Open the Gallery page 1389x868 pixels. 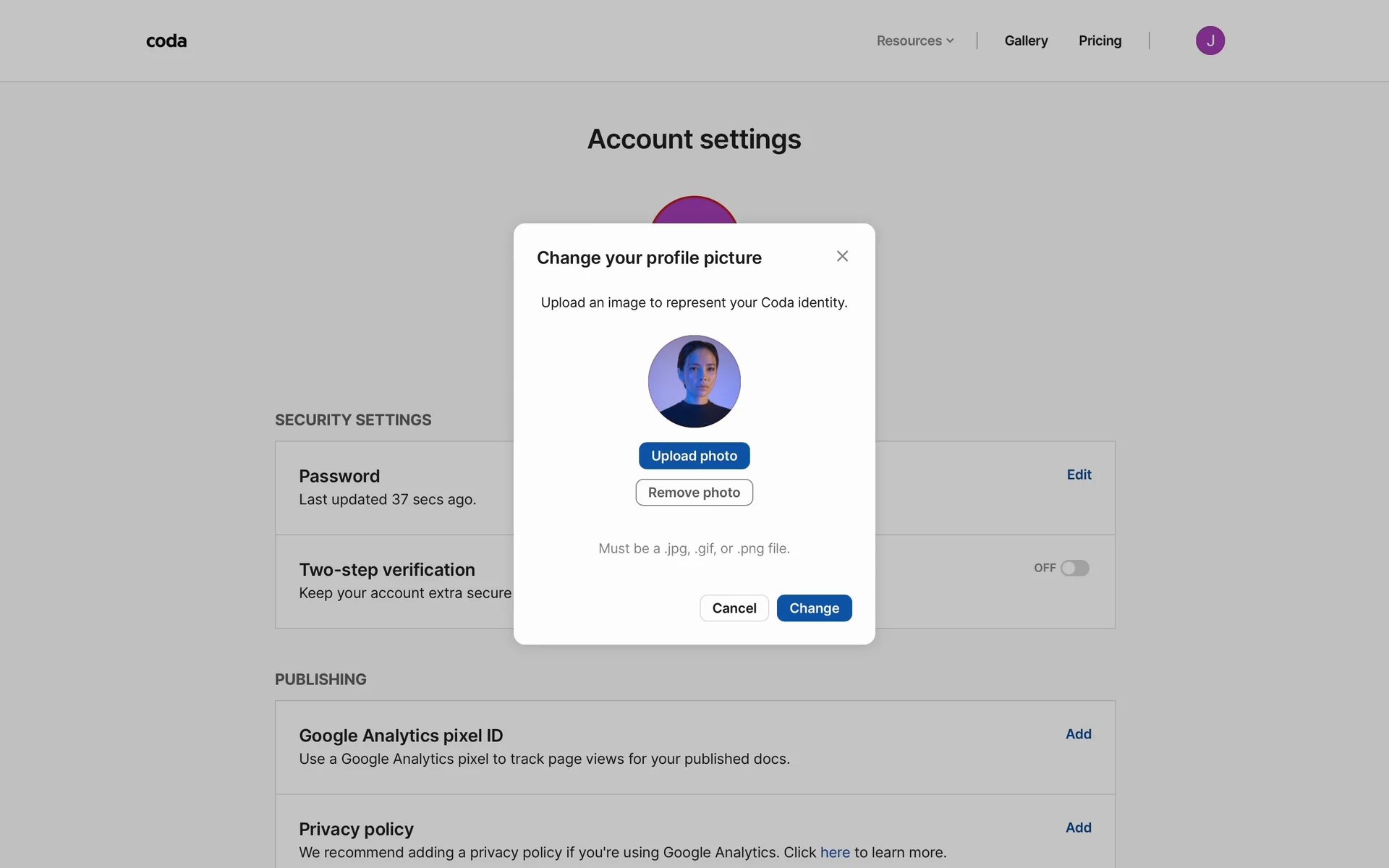click(x=1026, y=41)
